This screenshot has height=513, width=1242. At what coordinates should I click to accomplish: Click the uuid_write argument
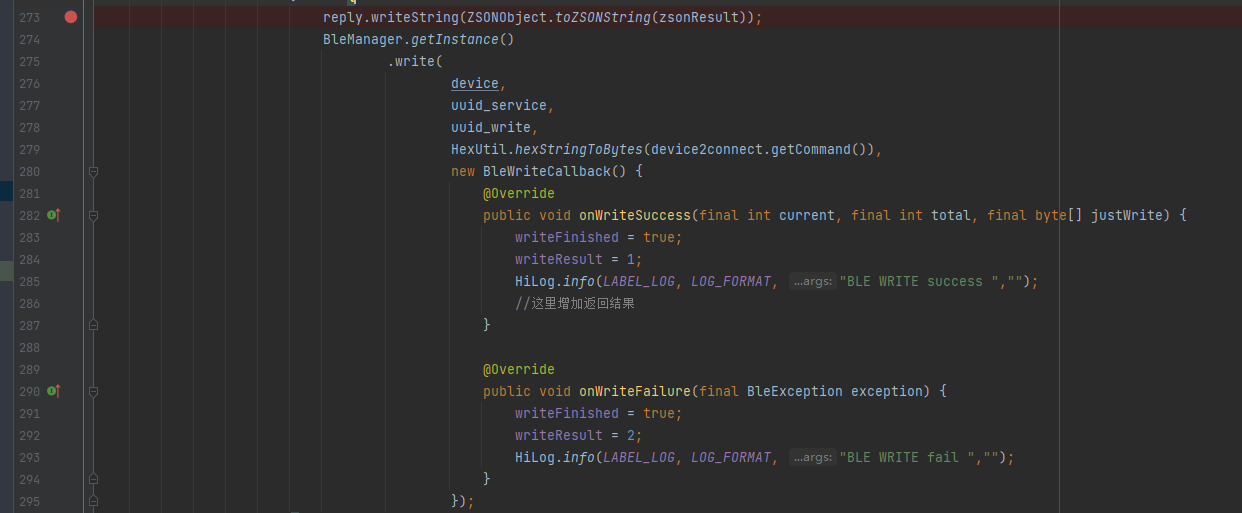click(491, 127)
